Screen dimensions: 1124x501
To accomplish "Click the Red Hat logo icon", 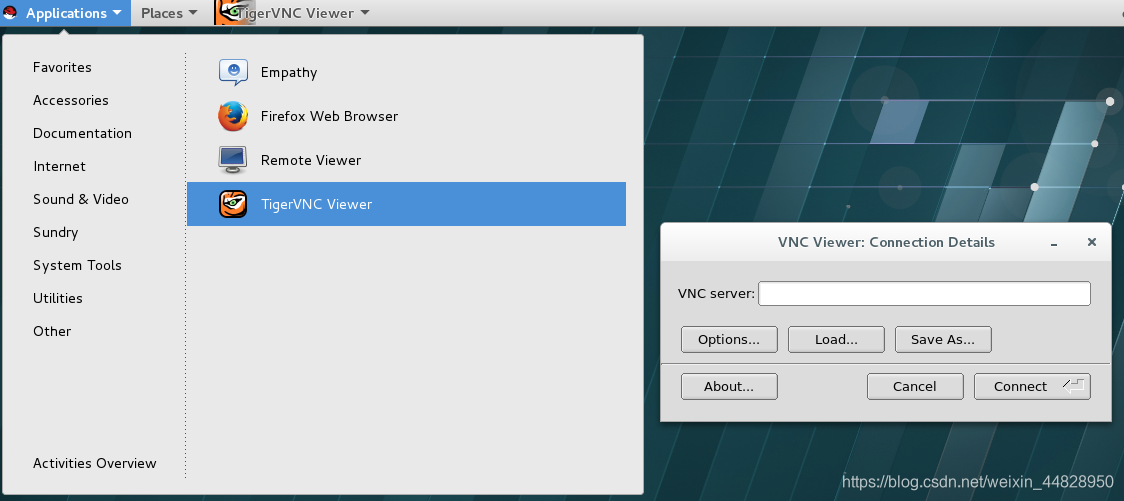I will coord(10,13).
